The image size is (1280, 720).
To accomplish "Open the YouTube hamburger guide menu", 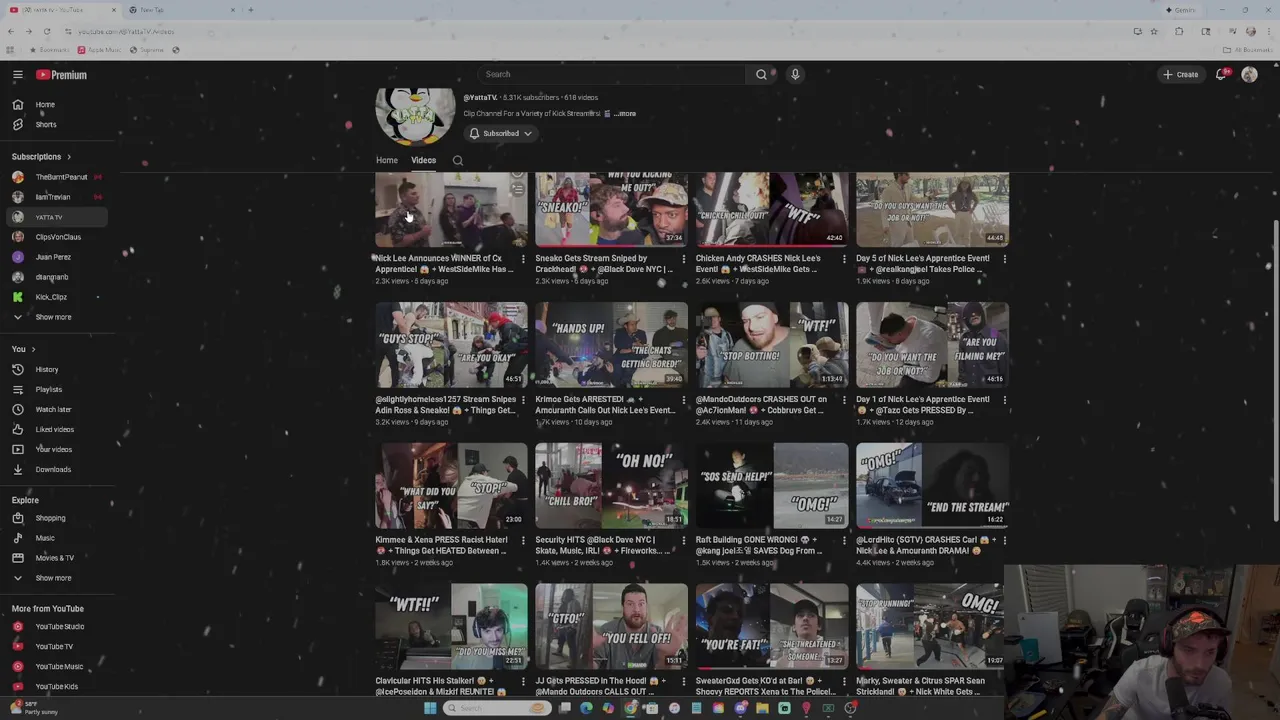I will tap(17, 75).
